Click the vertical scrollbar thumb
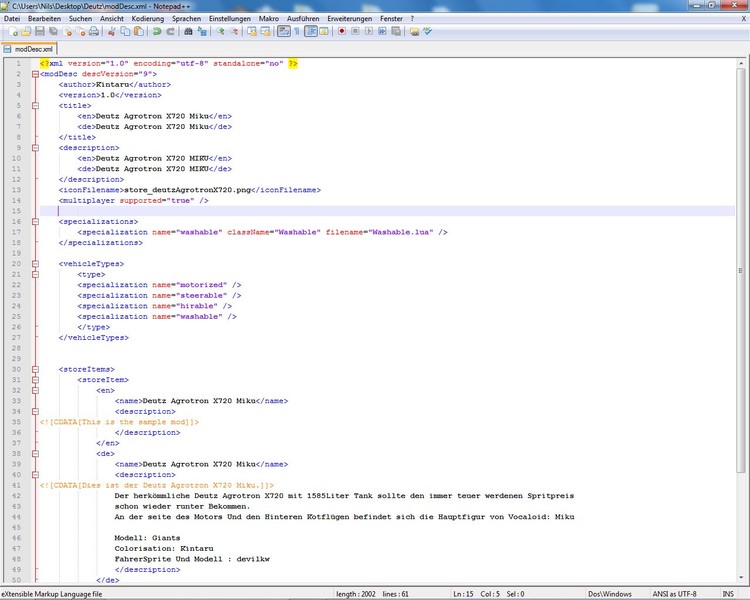 pyautogui.click(x=741, y=270)
